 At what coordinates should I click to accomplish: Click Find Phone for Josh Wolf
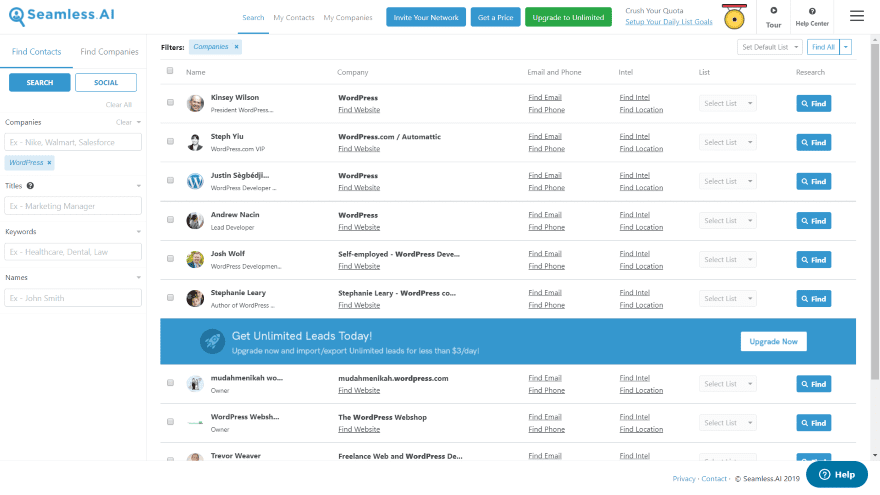[x=547, y=267]
